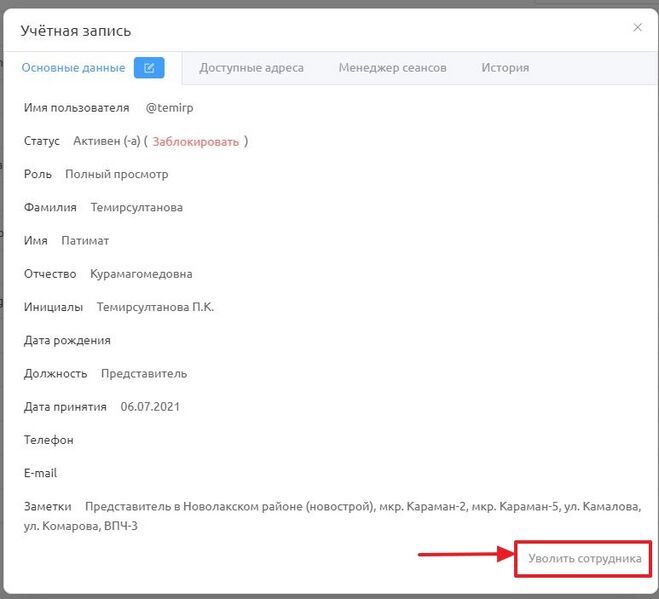The height and width of the screenshot is (599, 659).
Task: Click the Активен (-а) status text
Action: [x=107, y=141]
